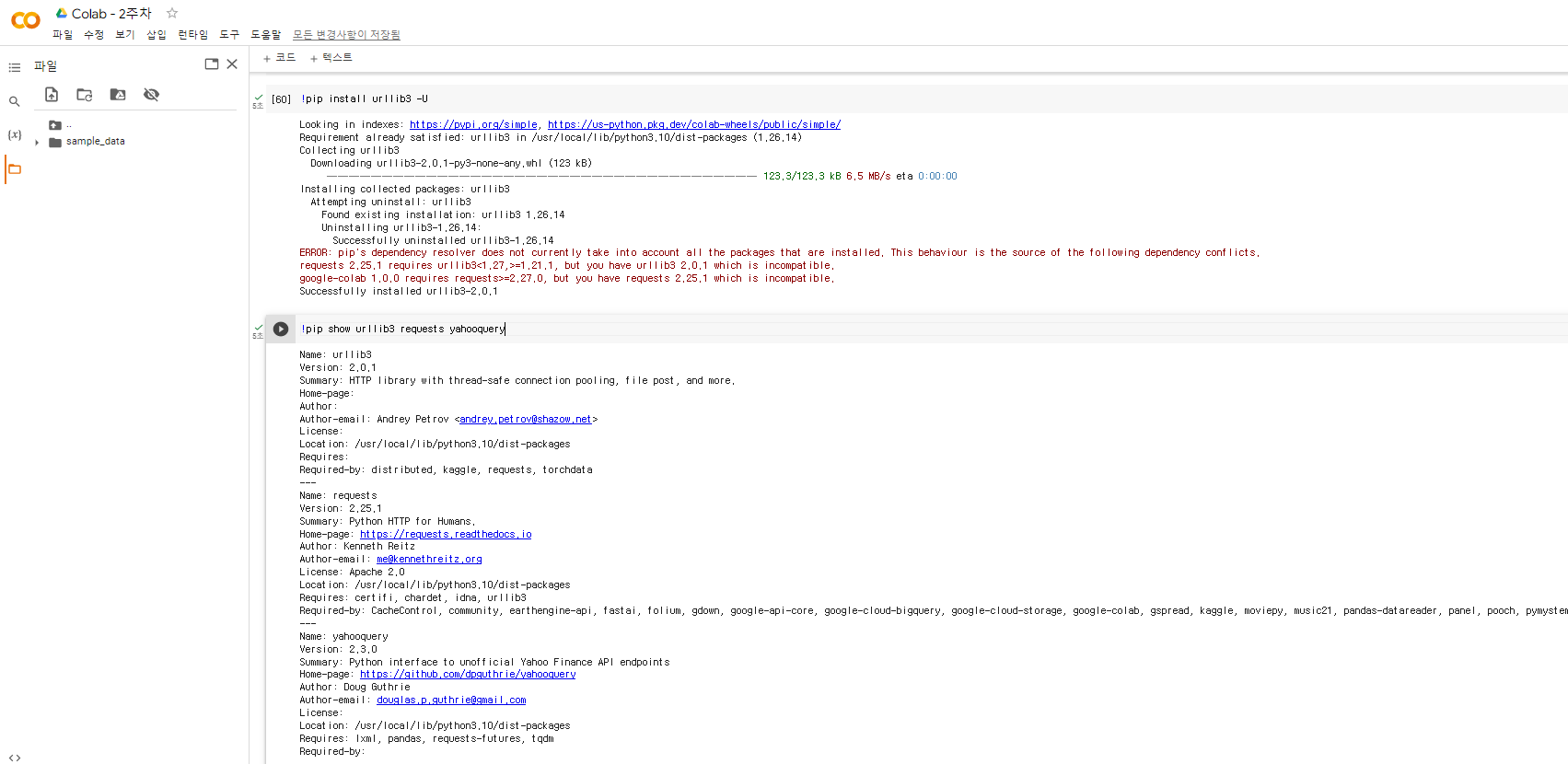Click the 모든 변경사항이 저장됨 link
Image resolution: width=1568 pixels, height=764 pixels.
click(x=346, y=35)
